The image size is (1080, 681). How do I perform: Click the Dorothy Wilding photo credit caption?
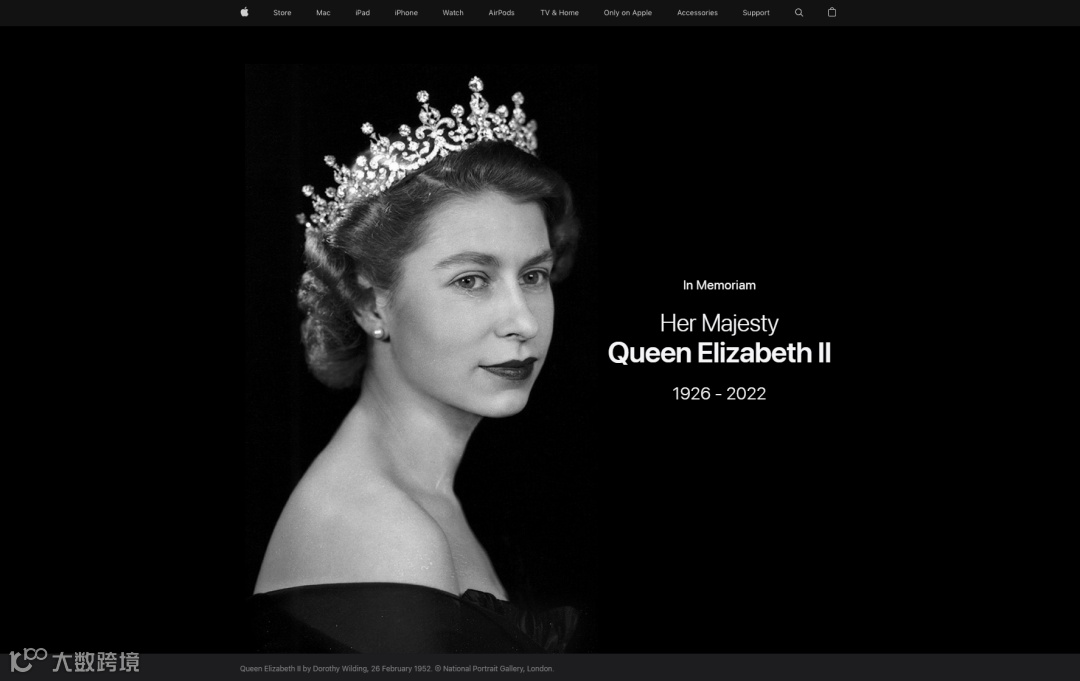pyautogui.click(x=397, y=669)
